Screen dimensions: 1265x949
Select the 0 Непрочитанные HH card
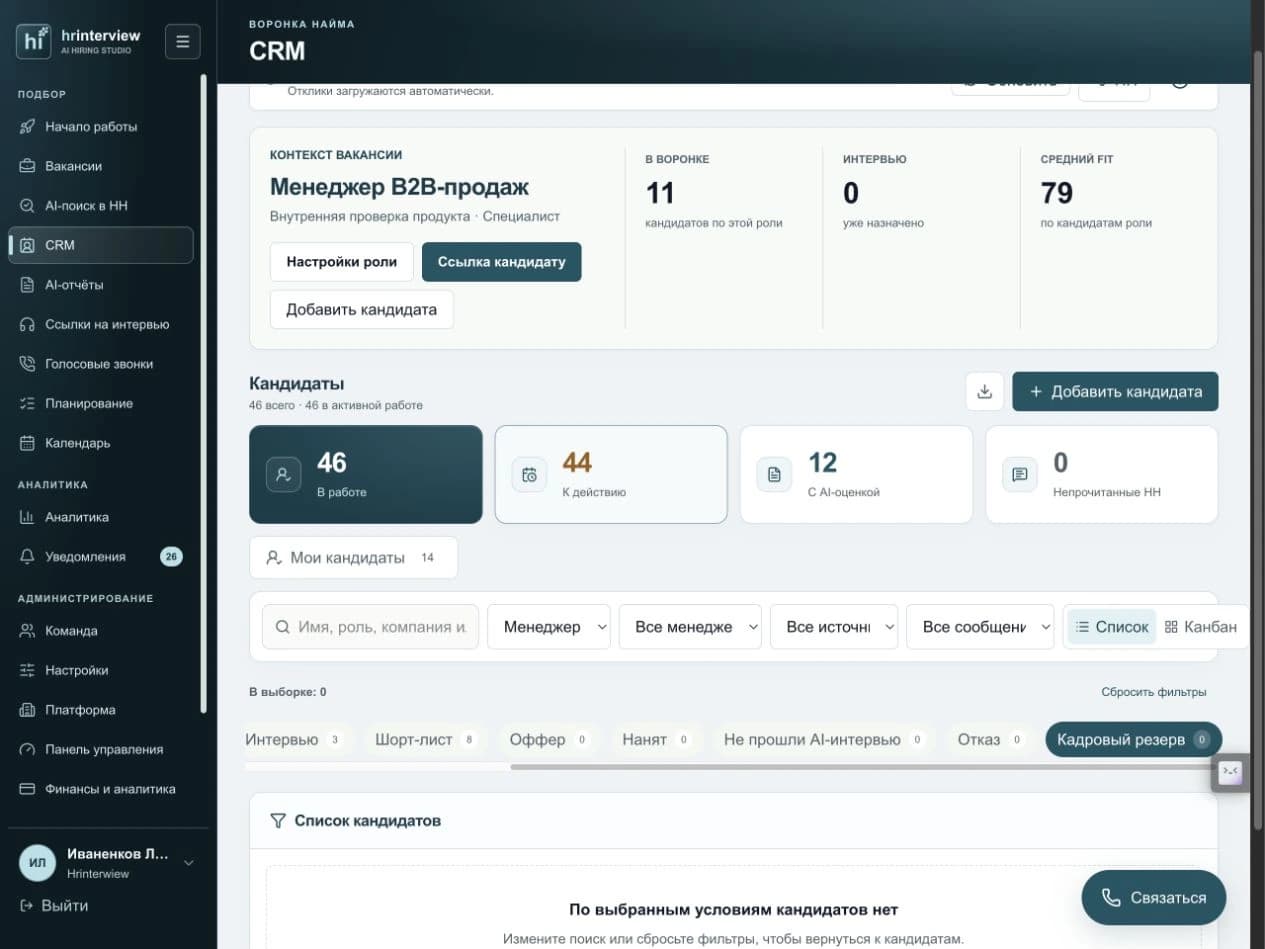(x=1102, y=474)
